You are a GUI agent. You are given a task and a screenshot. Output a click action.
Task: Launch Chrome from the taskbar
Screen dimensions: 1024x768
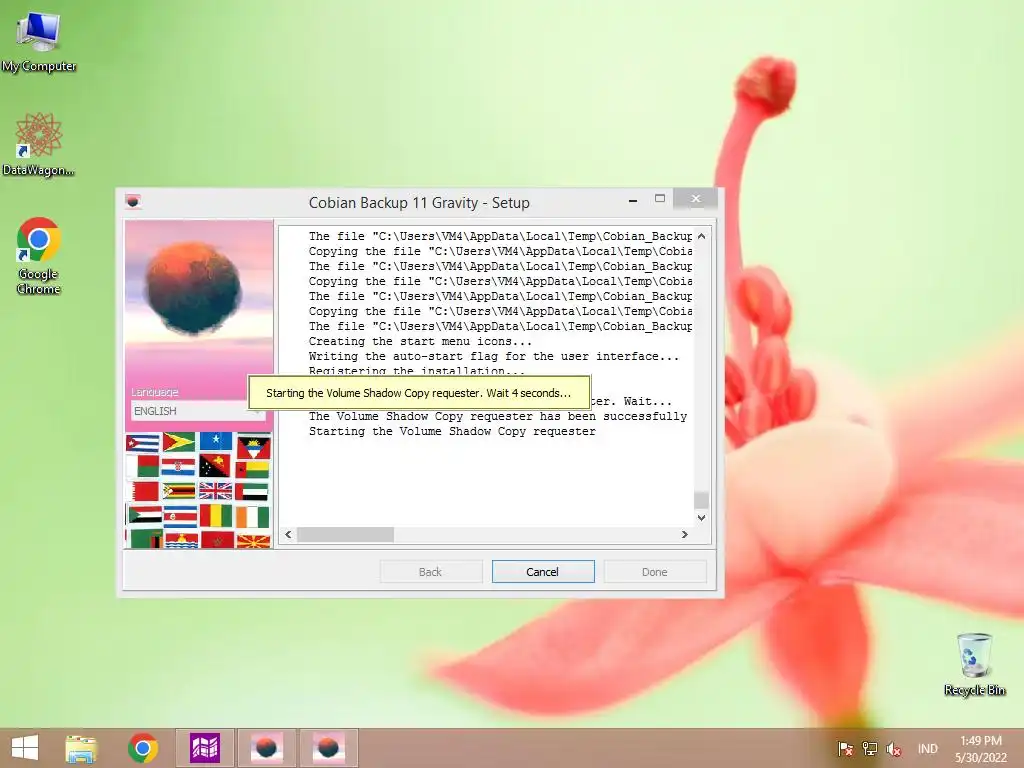(143, 748)
